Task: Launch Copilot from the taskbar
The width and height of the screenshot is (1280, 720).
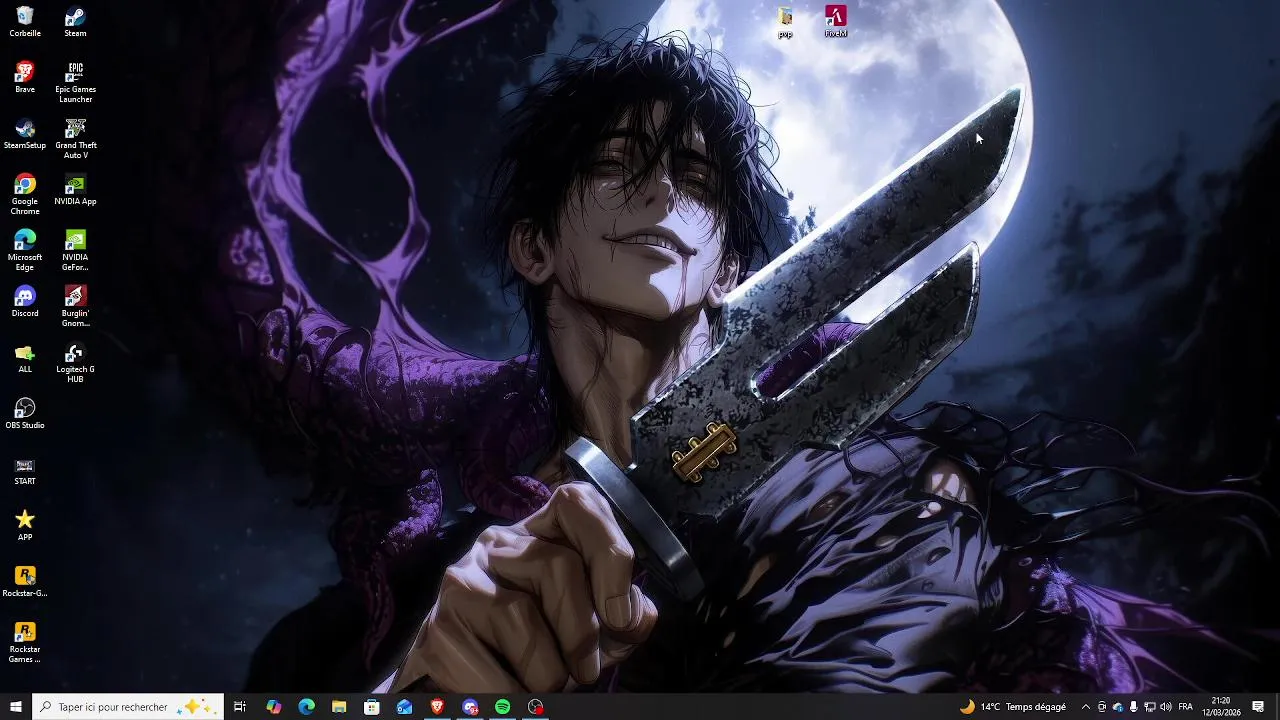Action: (273, 707)
